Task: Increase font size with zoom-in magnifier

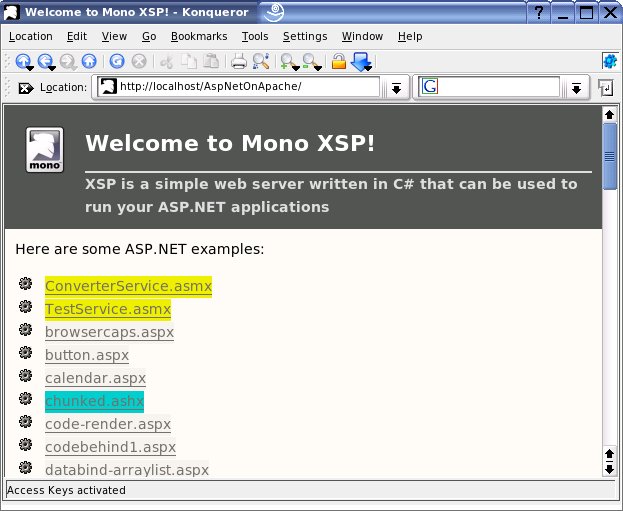Action: (288, 61)
